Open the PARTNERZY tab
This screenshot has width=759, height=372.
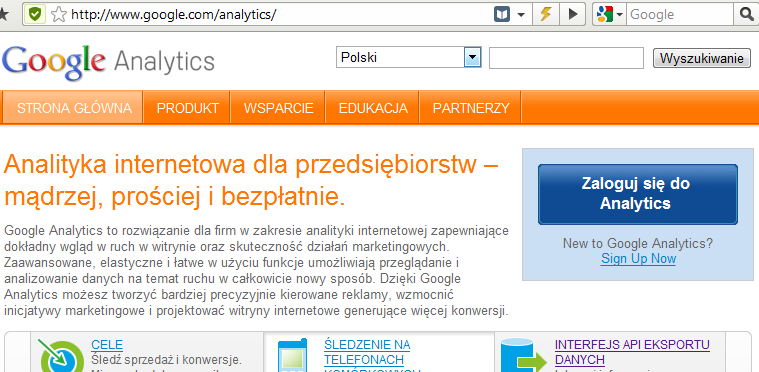pyautogui.click(x=471, y=107)
